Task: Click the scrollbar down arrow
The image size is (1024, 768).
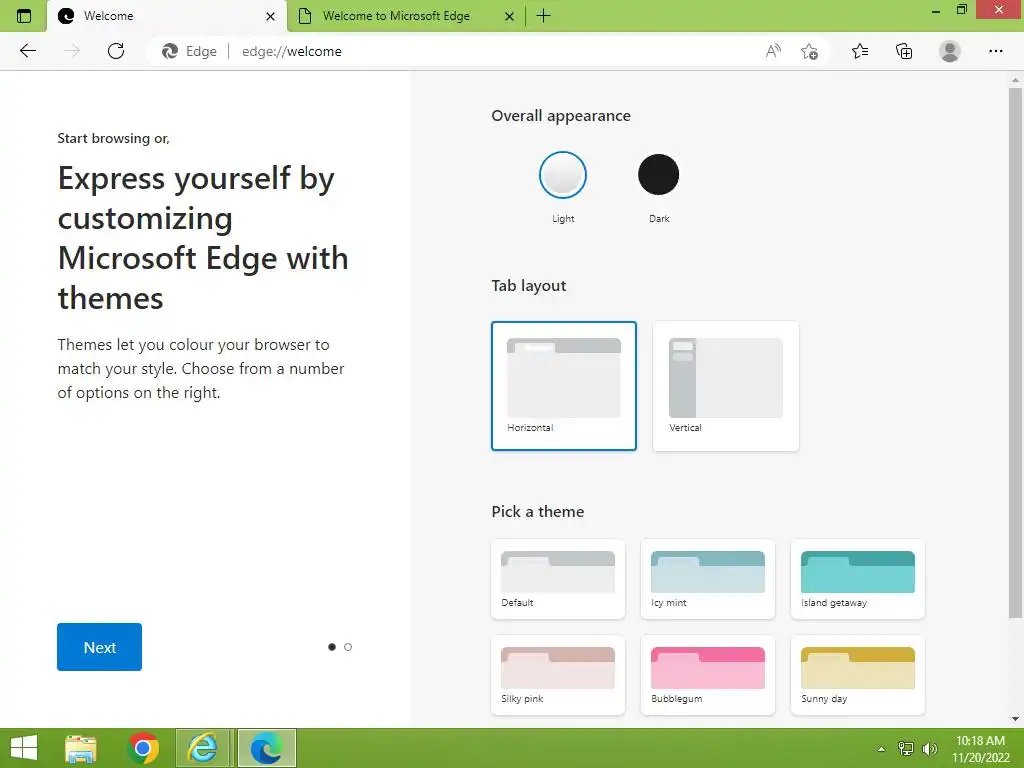Action: [x=1015, y=719]
